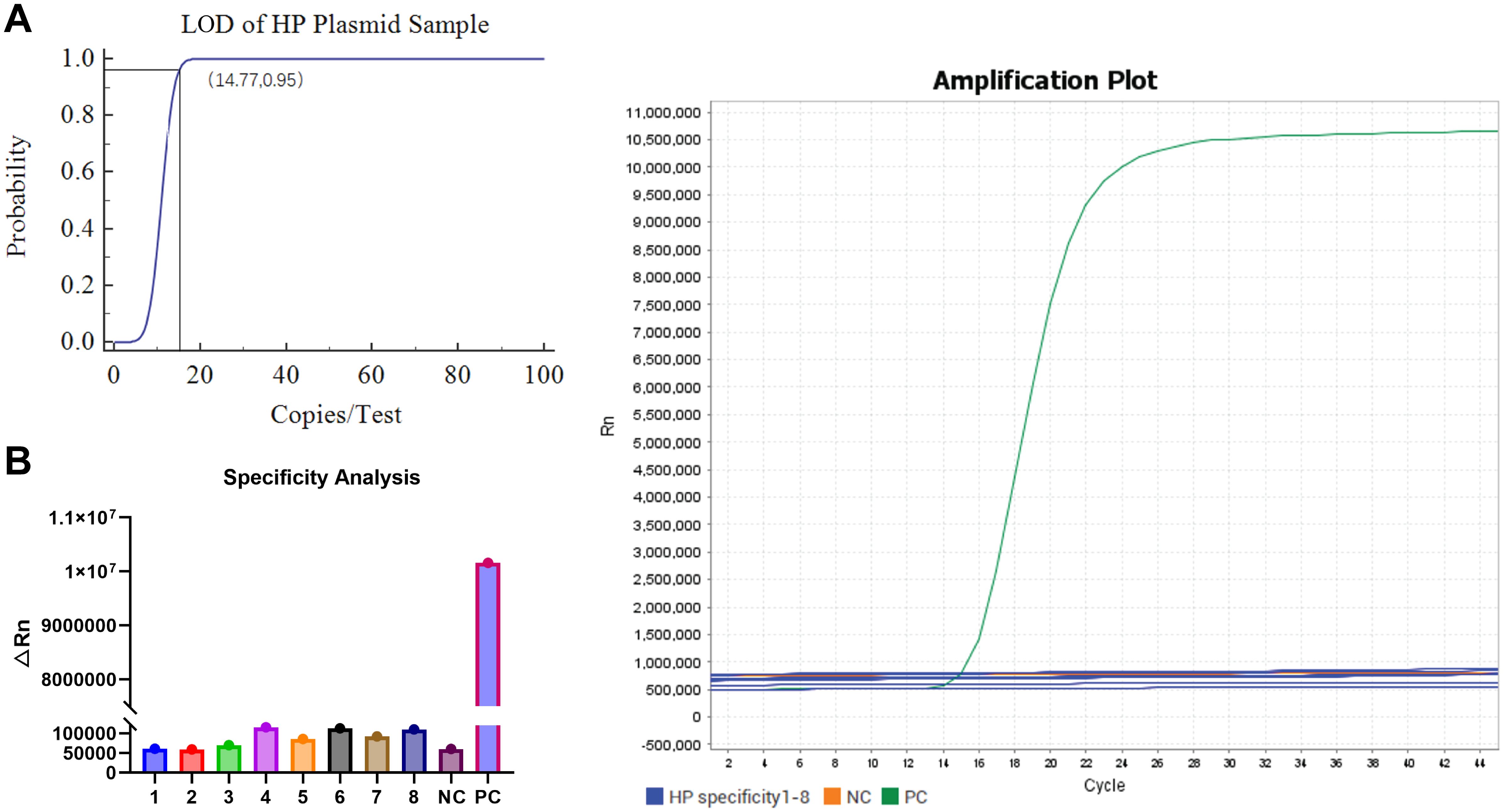The width and height of the screenshot is (1504, 812).
Task: Click the 'PC' x-axis label in panel B
Action: click(488, 797)
